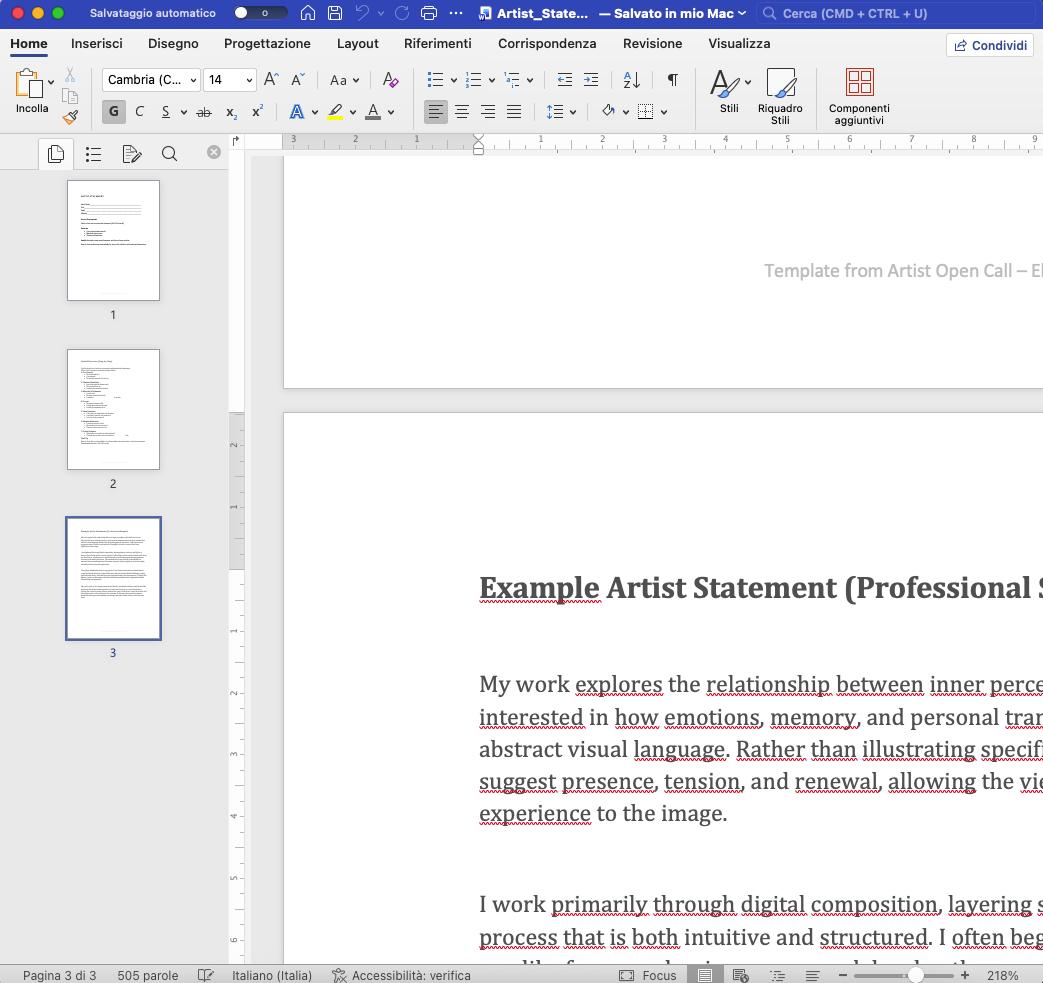Cut selection with scissors icon
This screenshot has height=983, width=1043.
70,74
